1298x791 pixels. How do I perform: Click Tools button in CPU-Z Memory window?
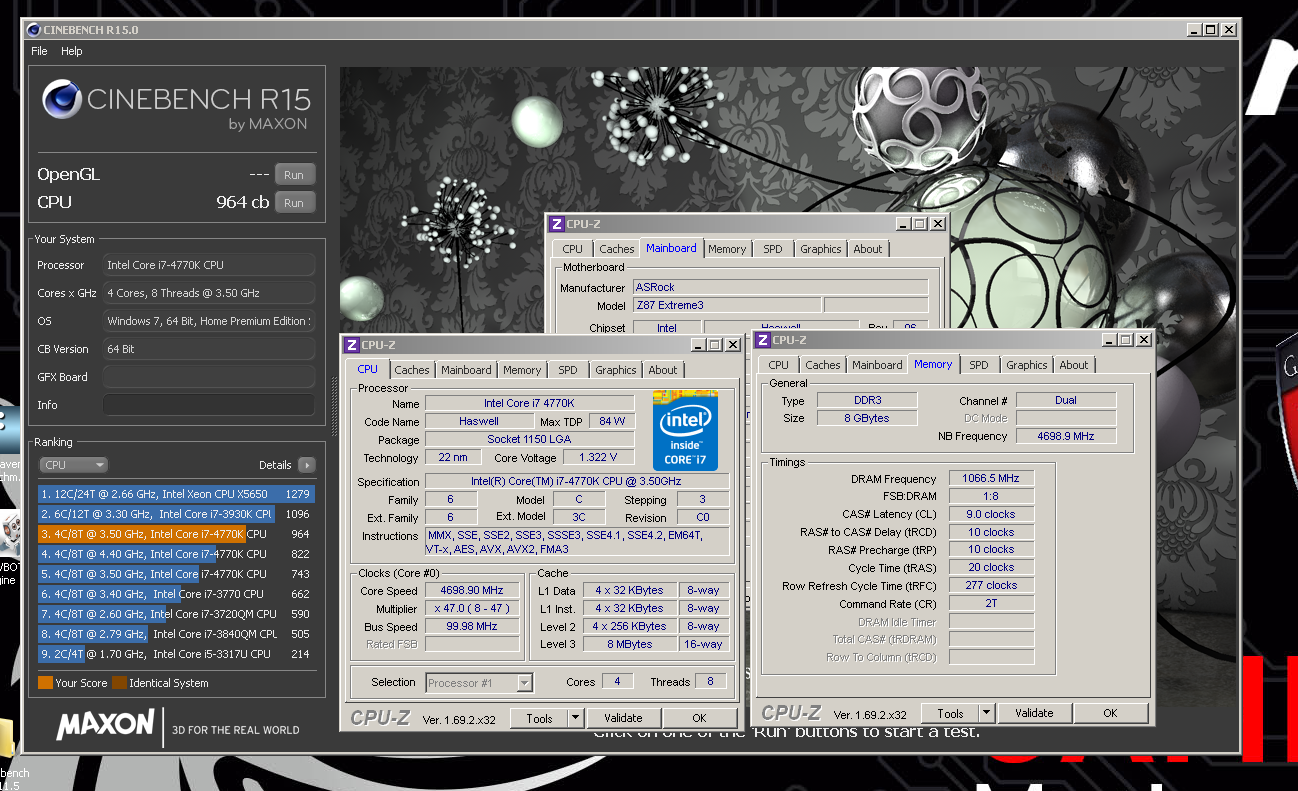(x=950, y=713)
